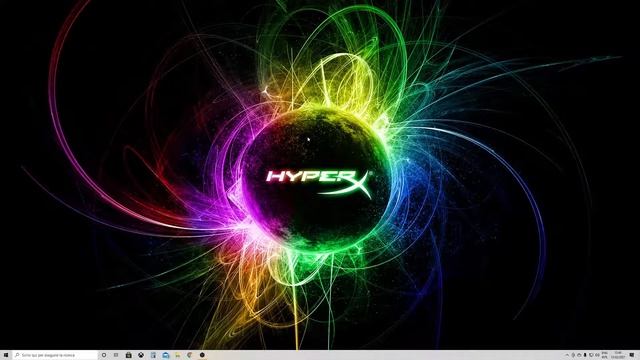Click the taskbar search box
This screenshot has width=640, height=360.
[55, 355]
